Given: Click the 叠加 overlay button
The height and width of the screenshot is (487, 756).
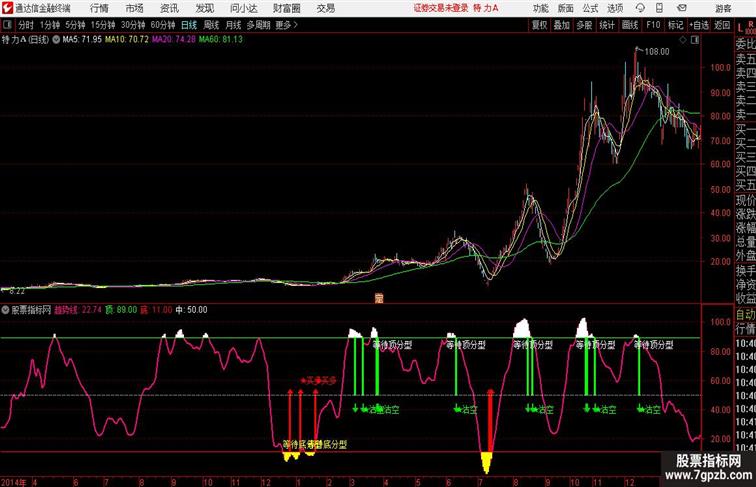Looking at the screenshot, I should click(562, 25).
